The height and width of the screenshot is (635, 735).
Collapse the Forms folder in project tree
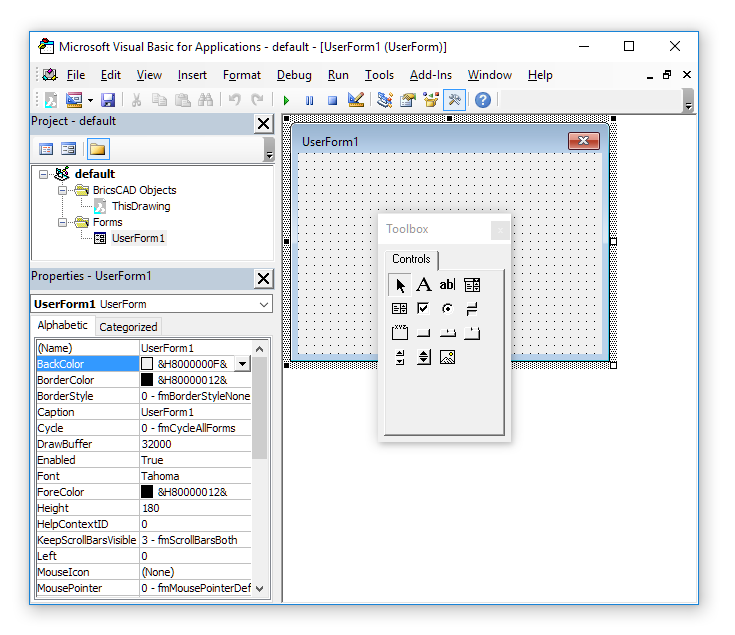pyautogui.click(x=63, y=222)
